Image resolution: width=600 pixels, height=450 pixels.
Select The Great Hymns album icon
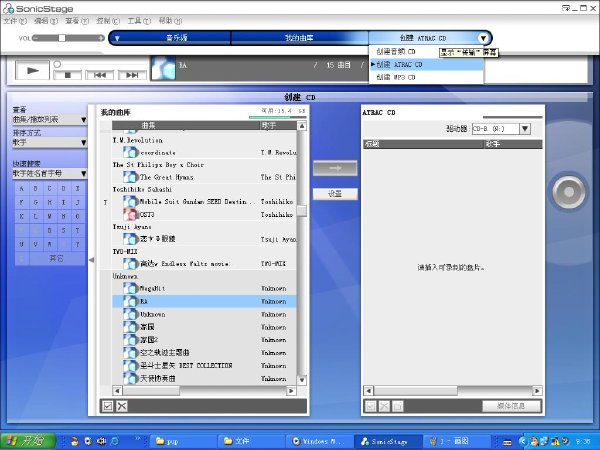pyautogui.click(x=130, y=177)
